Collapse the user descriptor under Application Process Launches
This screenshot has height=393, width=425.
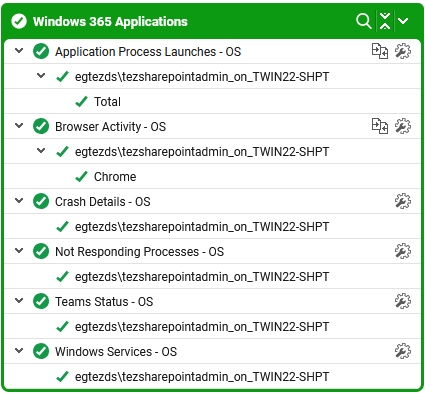coord(41,76)
